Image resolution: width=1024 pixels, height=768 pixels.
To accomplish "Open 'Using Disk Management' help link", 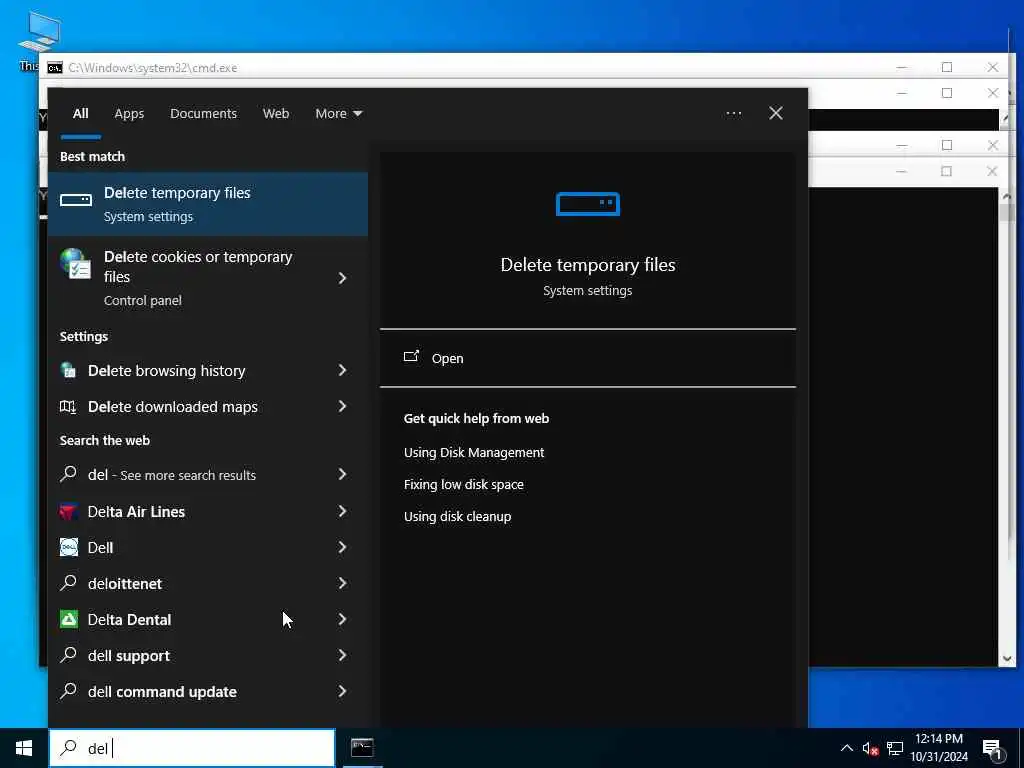I will click(473, 453).
